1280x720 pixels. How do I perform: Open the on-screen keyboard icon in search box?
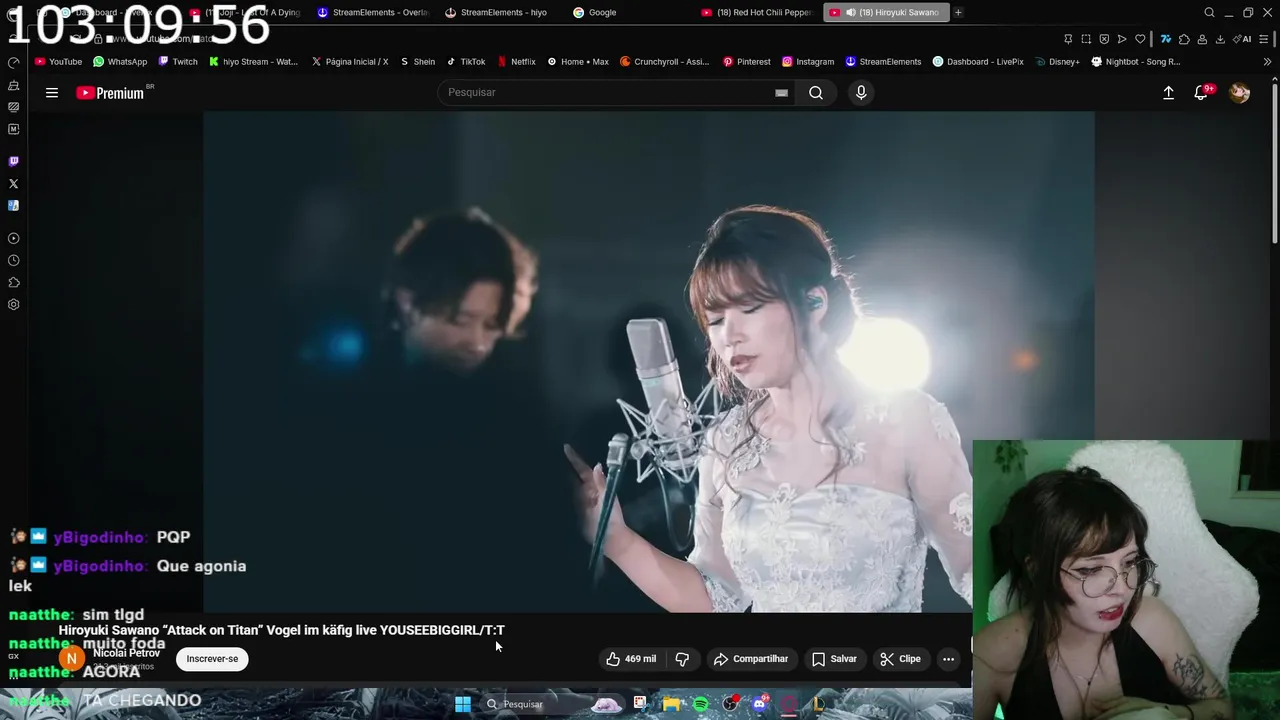click(x=781, y=92)
